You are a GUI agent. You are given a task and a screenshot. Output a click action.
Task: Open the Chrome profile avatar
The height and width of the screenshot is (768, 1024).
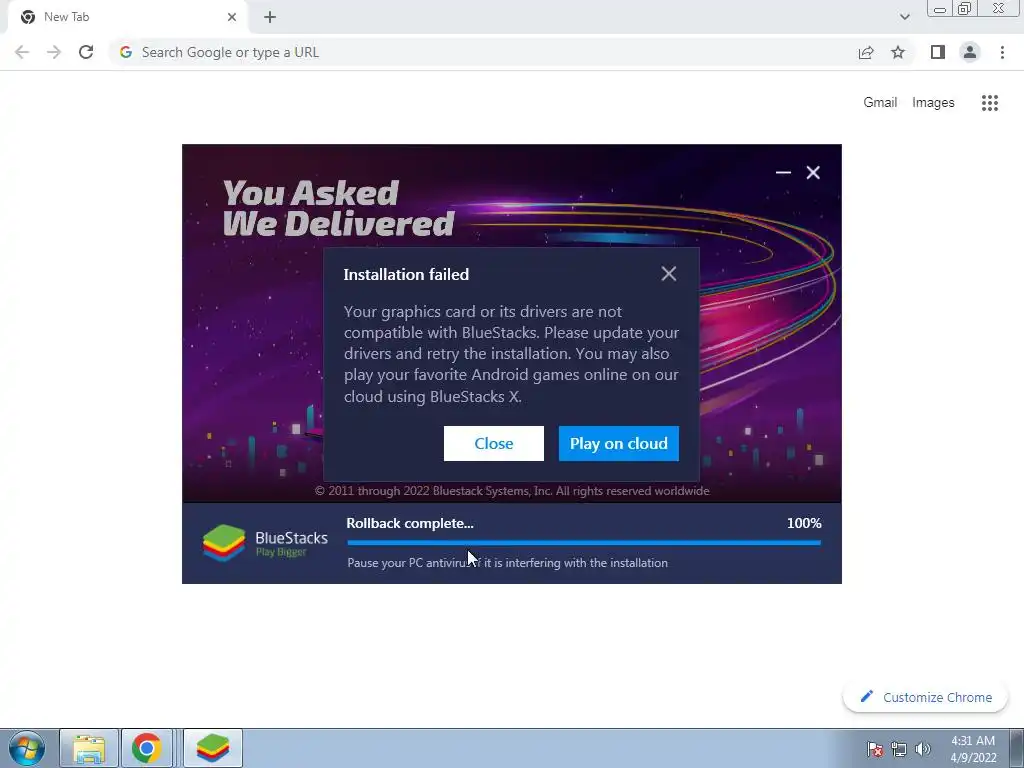(970, 52)
